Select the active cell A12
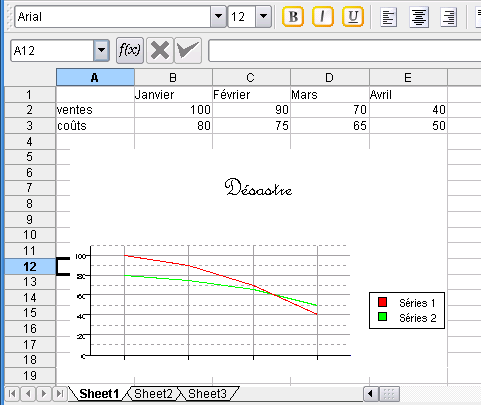 click(63, 266)
